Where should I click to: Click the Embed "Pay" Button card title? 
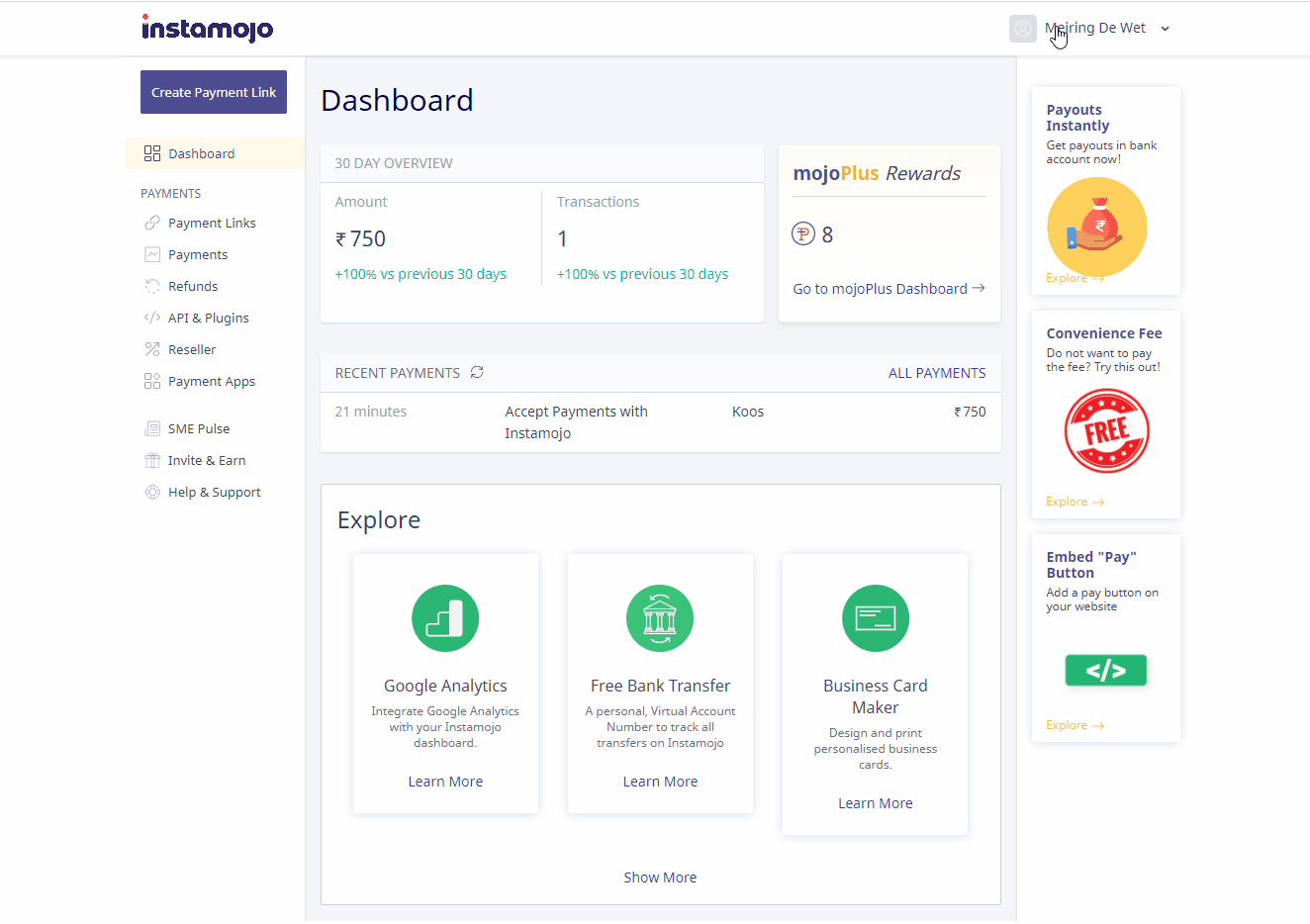click(1091, 565)
